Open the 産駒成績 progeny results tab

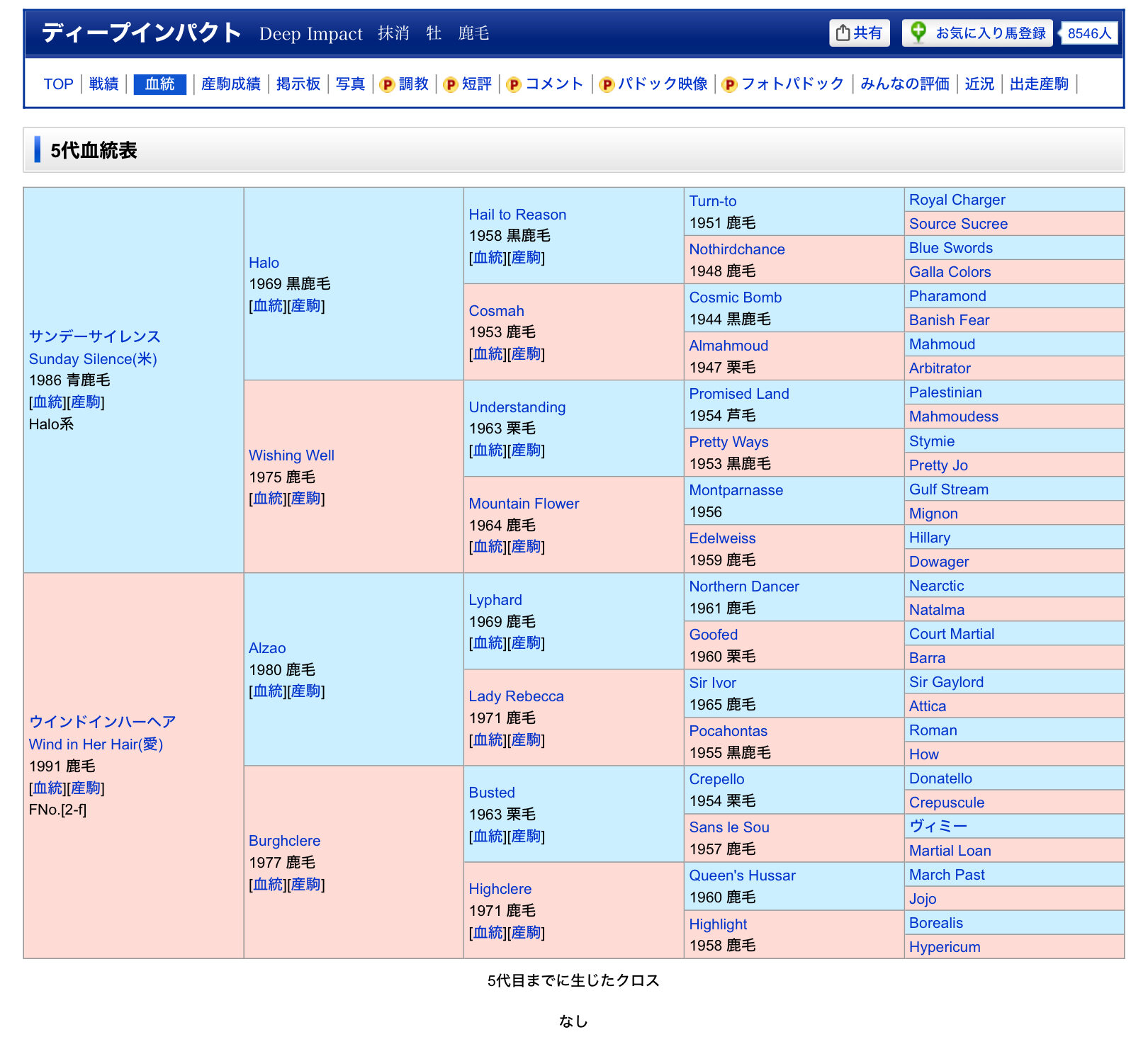pyautogui.click(x=230, y=84)
